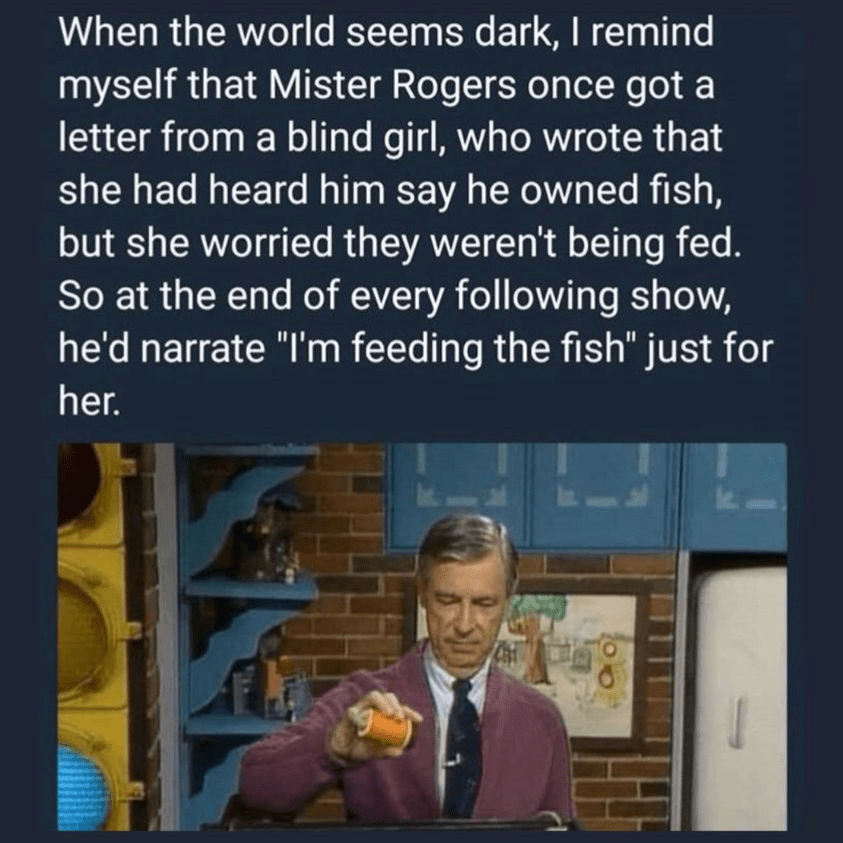Open the embedded Mister Rogers image

[x=422, y=637]
